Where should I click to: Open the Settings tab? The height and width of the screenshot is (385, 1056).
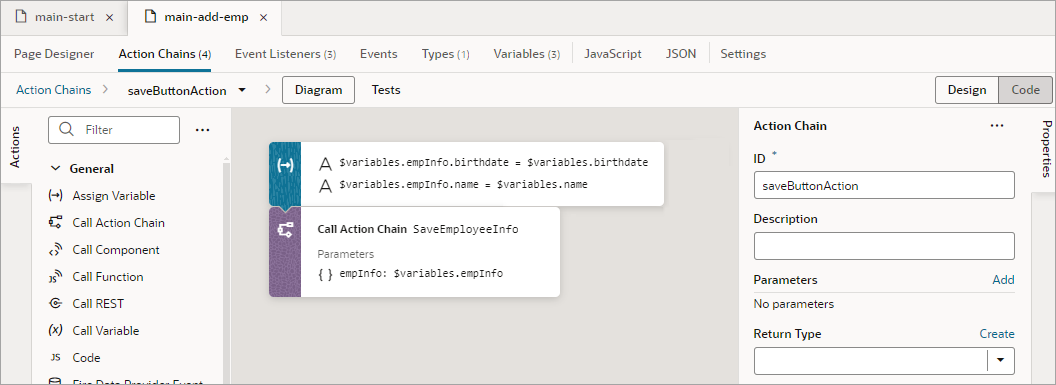click(743, 54)
